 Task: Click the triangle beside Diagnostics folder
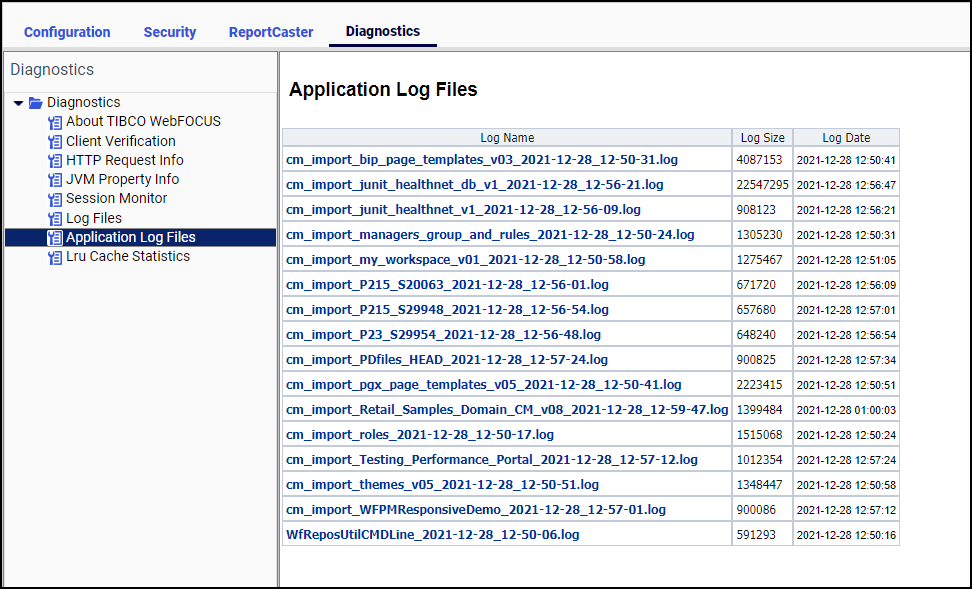coord(18,102)
